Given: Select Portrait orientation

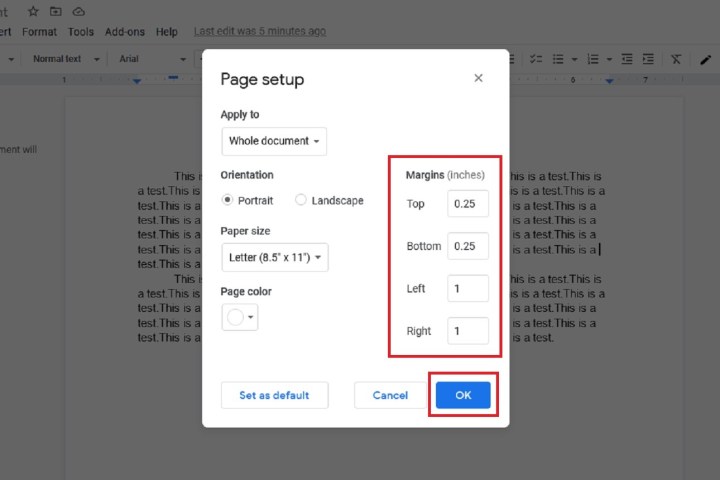Looking at the screenshot, I should [228, 200].
